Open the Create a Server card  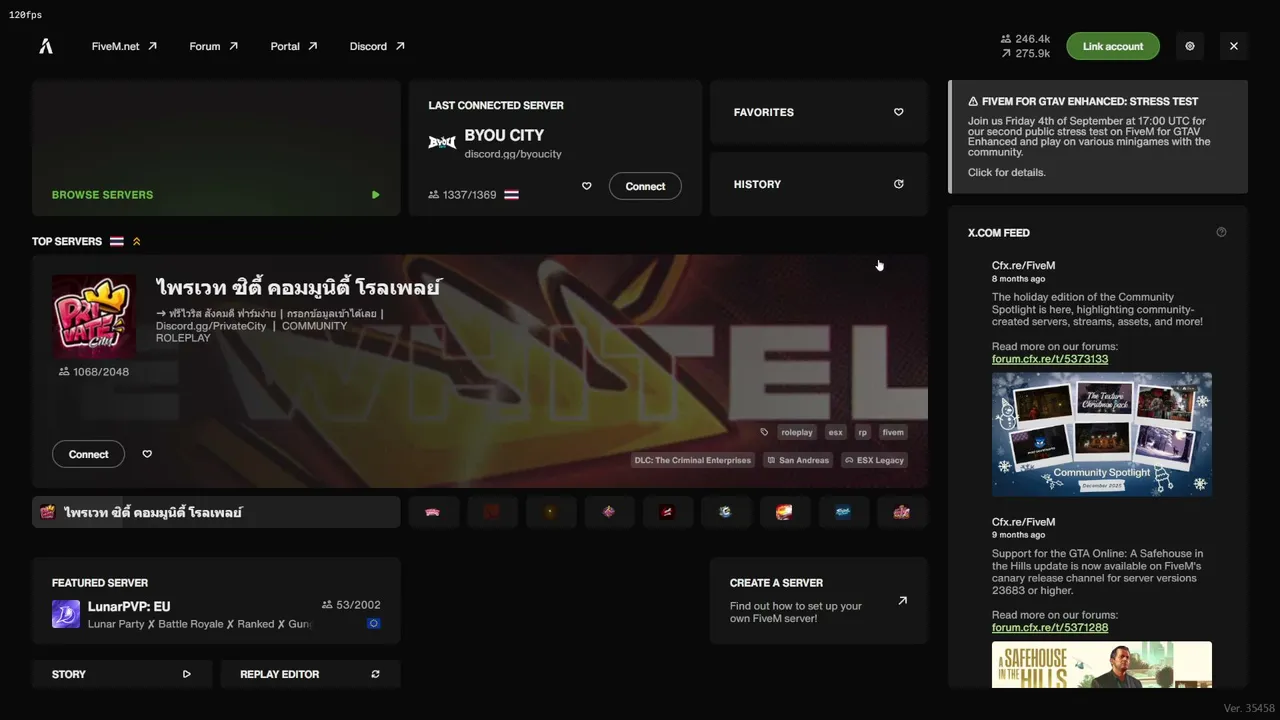[x=819, y=600]
